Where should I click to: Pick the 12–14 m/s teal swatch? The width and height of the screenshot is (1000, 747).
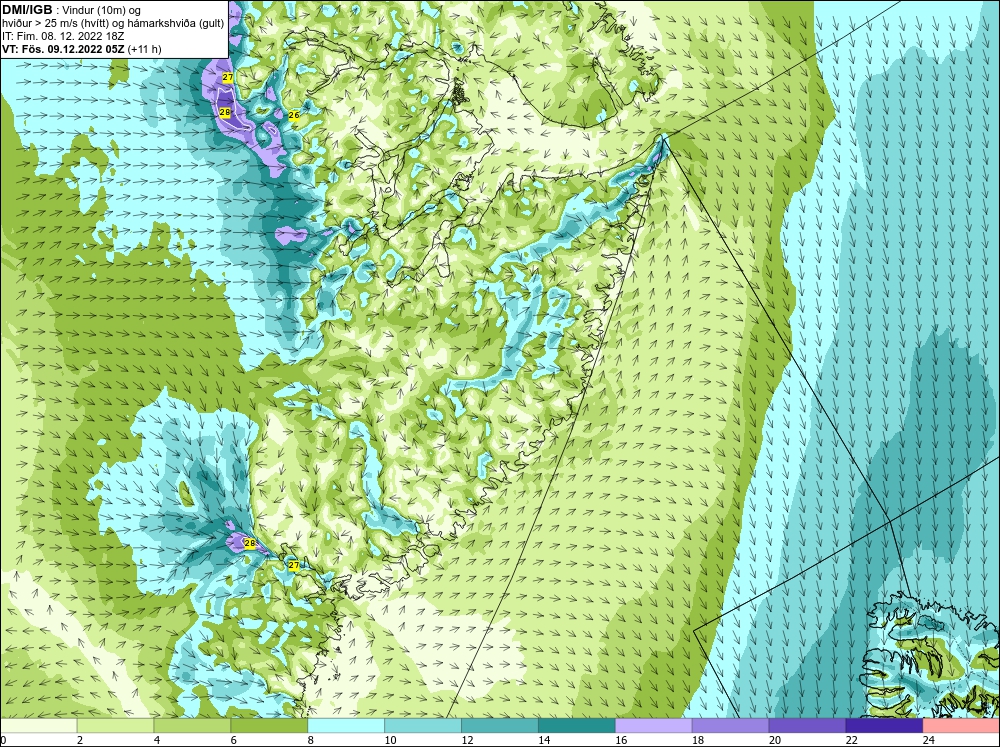point(500,726)
